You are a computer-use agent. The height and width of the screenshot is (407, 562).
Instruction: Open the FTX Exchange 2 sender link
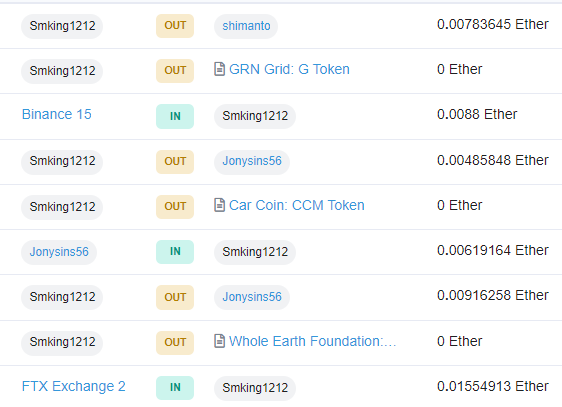tap(73, 386)
